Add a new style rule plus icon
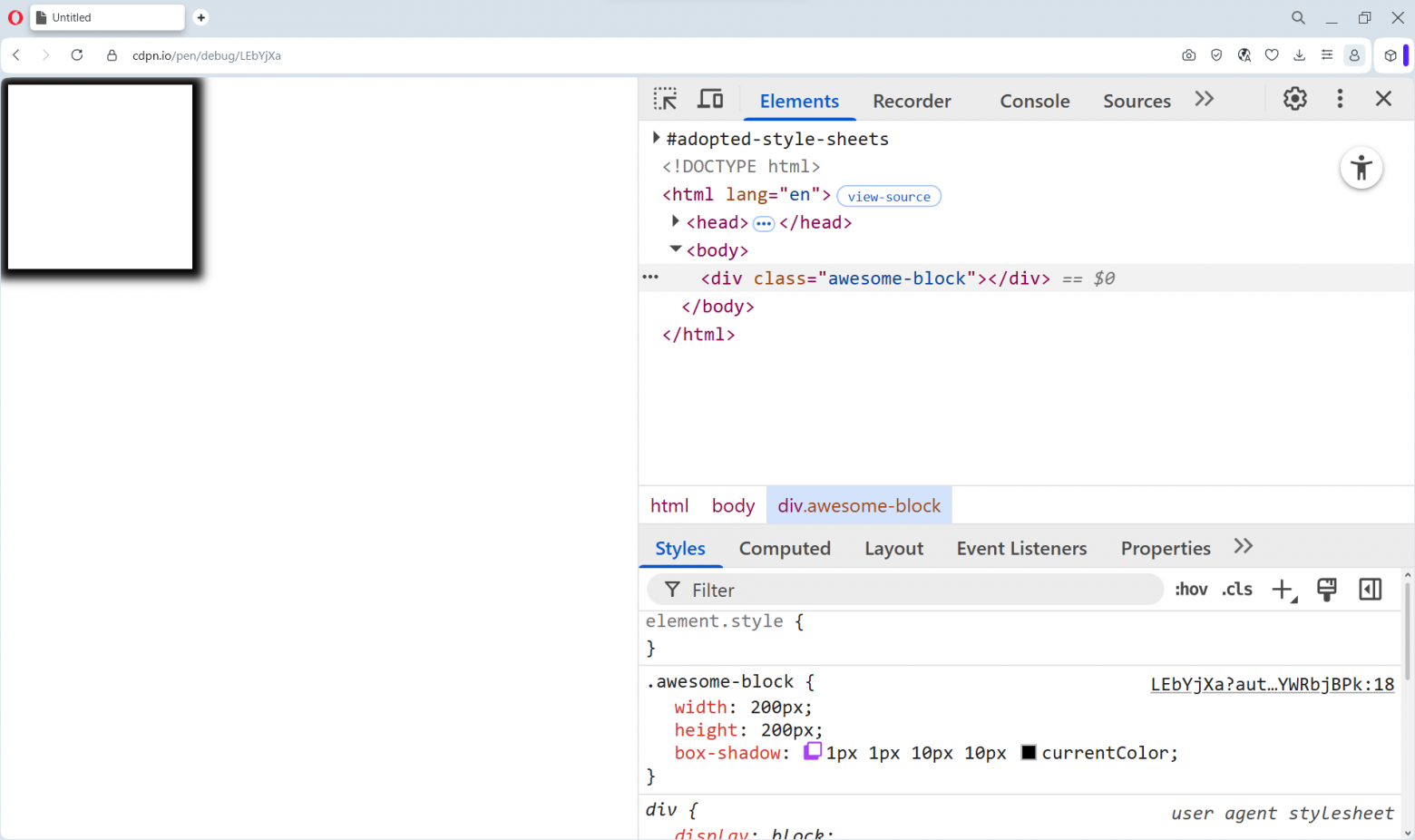 click(1283, 590)
